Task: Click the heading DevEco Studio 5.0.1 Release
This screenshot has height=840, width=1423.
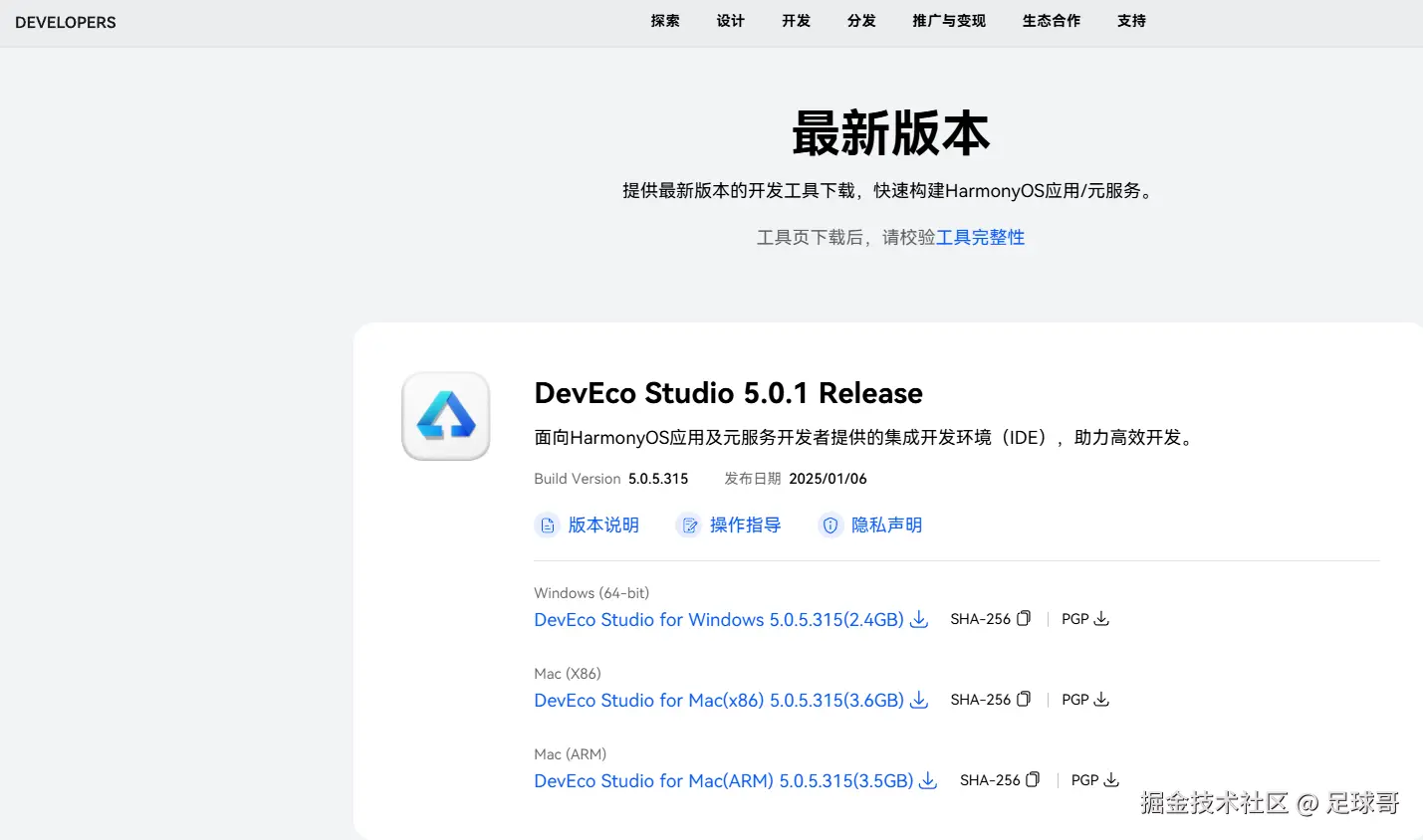Action: [x=729, y=393]
